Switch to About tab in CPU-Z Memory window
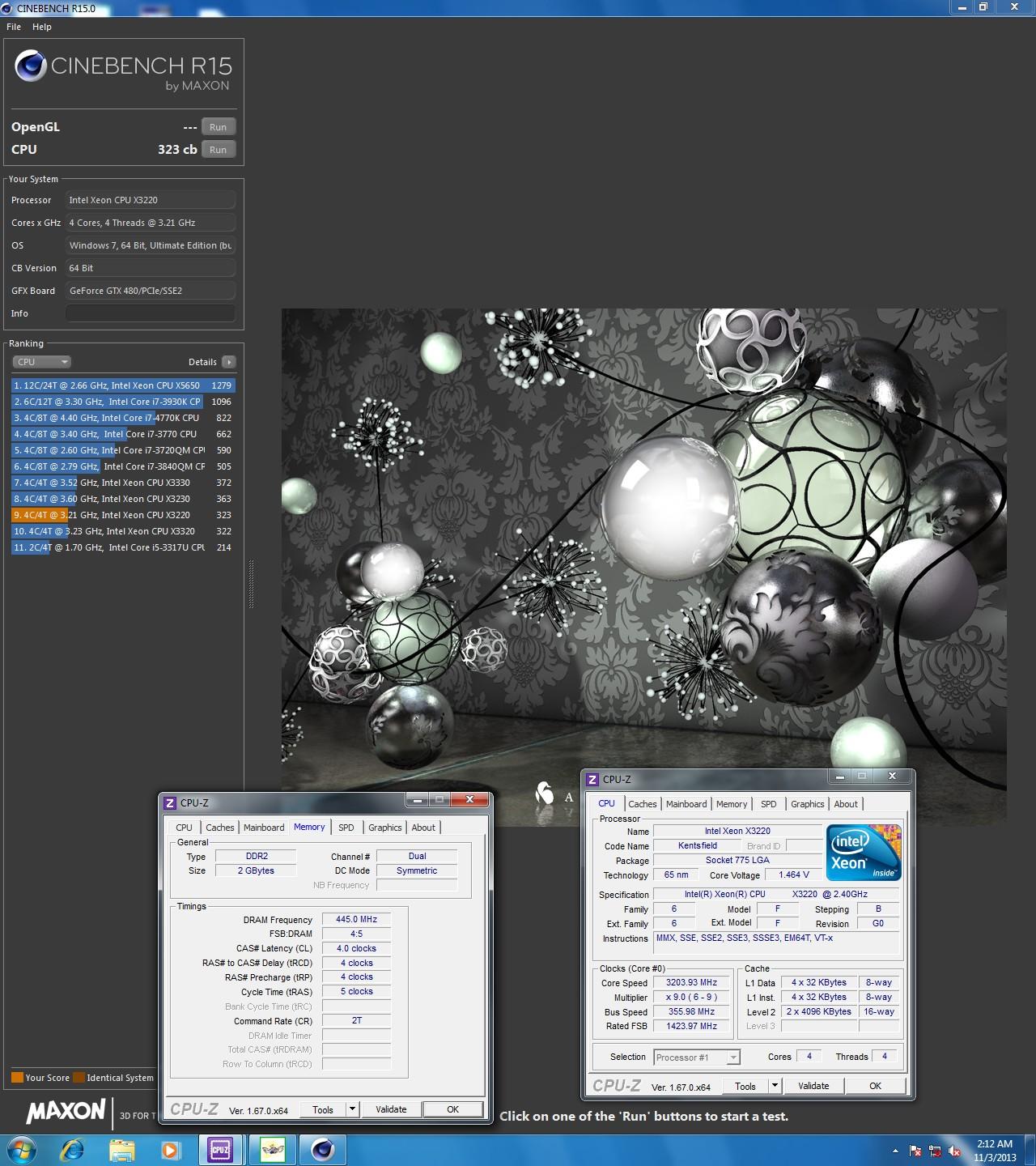1036x1166 pixels. pyautogui.click(x=423, y=828)
